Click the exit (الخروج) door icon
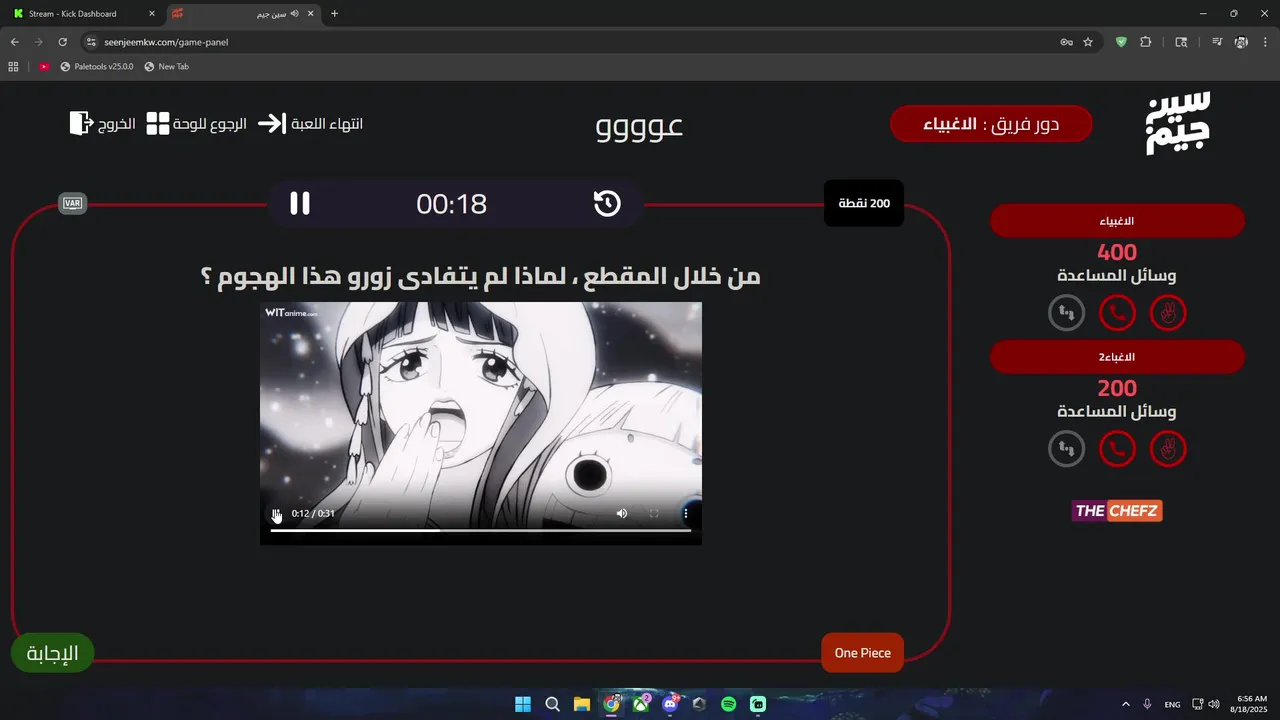This screenshot has width=1280, height=720. pyautogui.click(x=80, y=123)
